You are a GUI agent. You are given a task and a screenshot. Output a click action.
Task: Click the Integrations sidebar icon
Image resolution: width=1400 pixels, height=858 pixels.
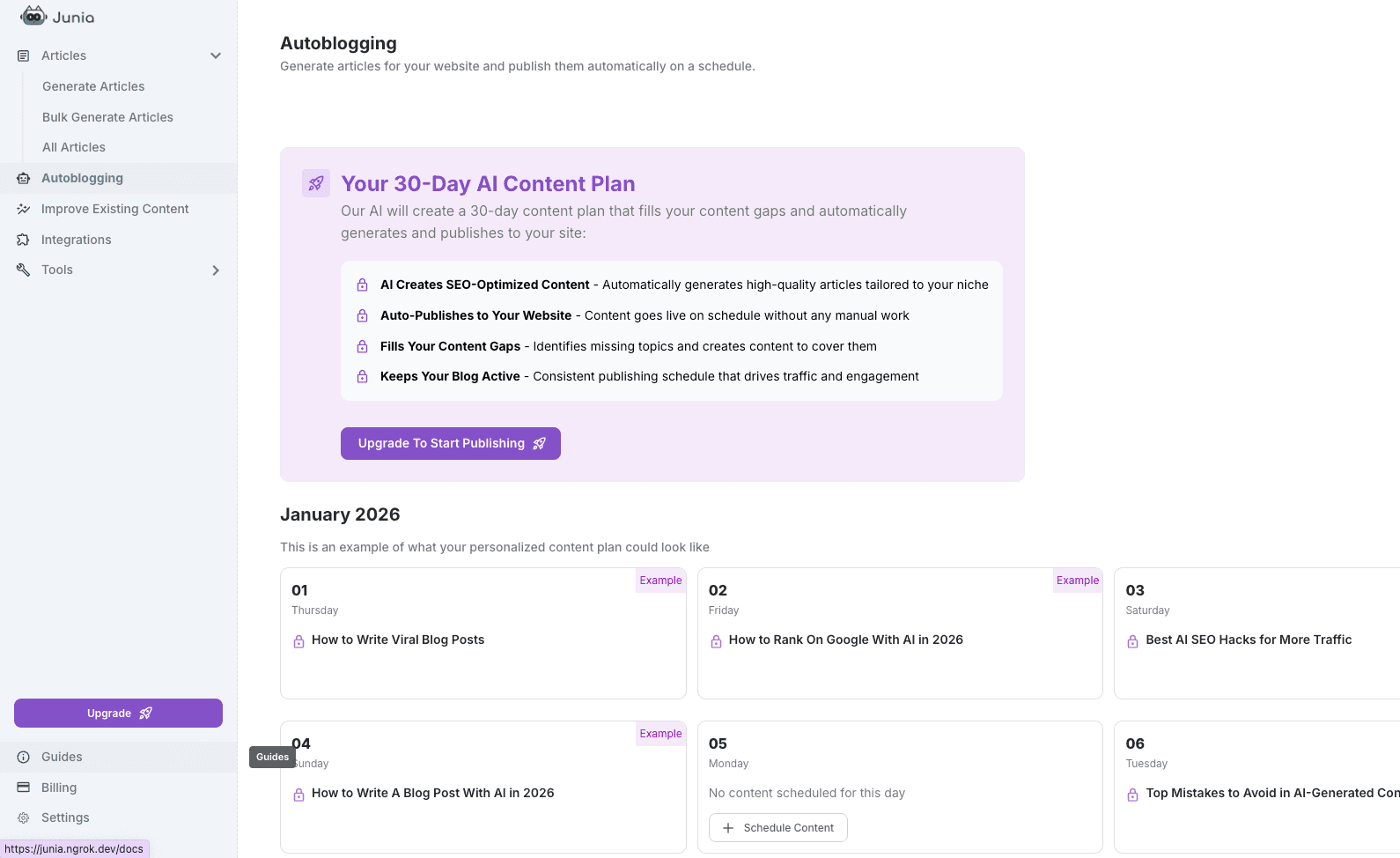pyautogui.click(x=23, y=240)
